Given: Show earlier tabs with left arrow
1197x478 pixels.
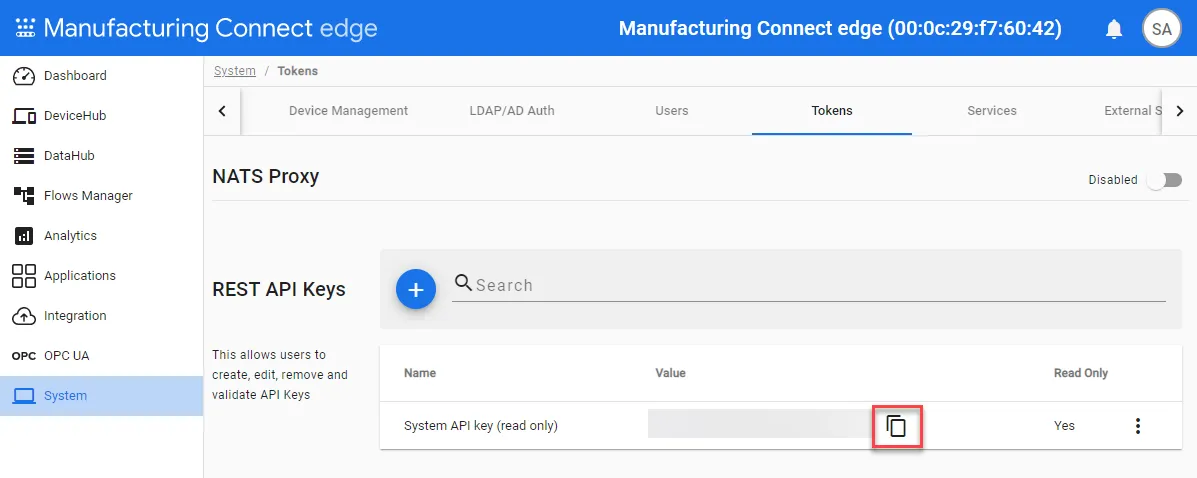Looking at the screenshot, I should [x=222, y=111].
